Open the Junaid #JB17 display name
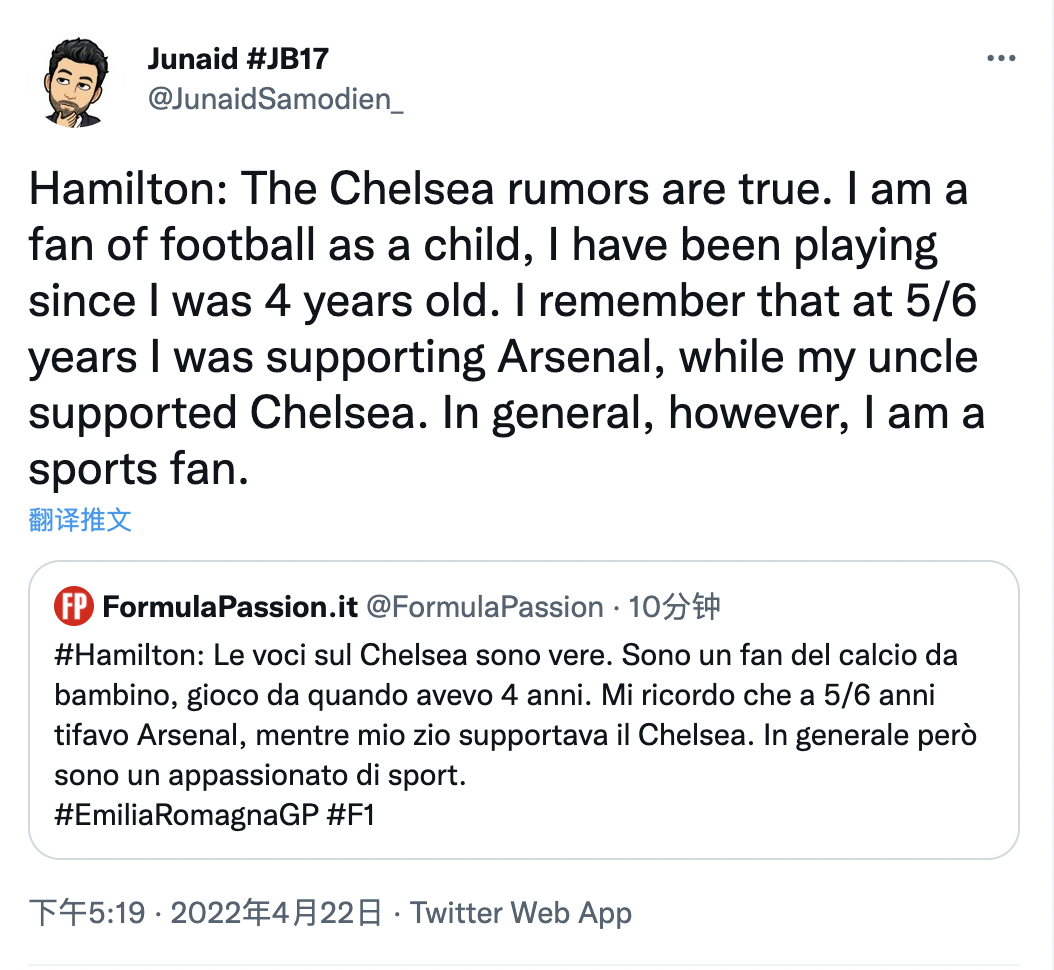This screenshot has width=1054, height=970. (x=238, y=59)
